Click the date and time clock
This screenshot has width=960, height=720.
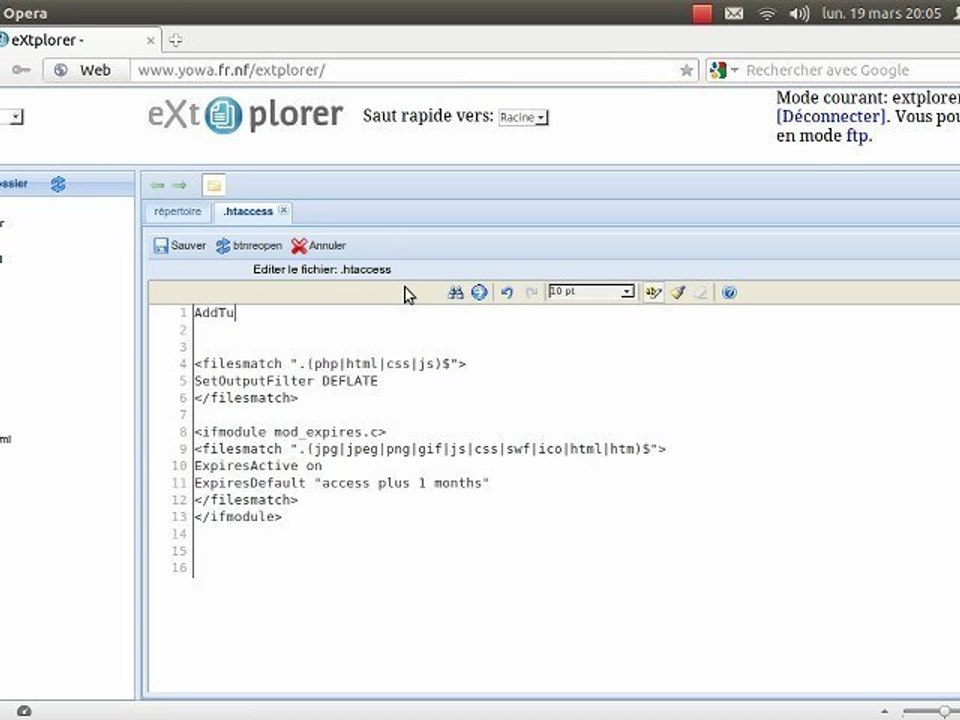click(882, 13)
